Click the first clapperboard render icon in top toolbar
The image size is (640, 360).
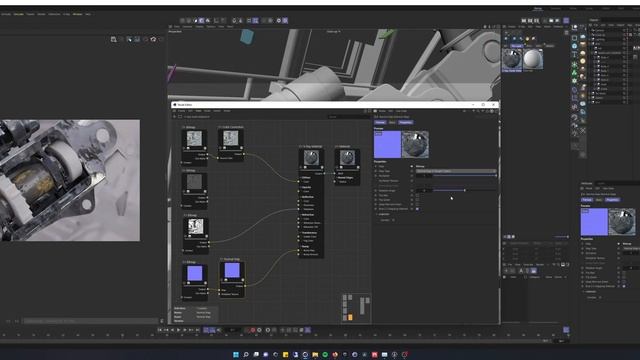(524, 20)
